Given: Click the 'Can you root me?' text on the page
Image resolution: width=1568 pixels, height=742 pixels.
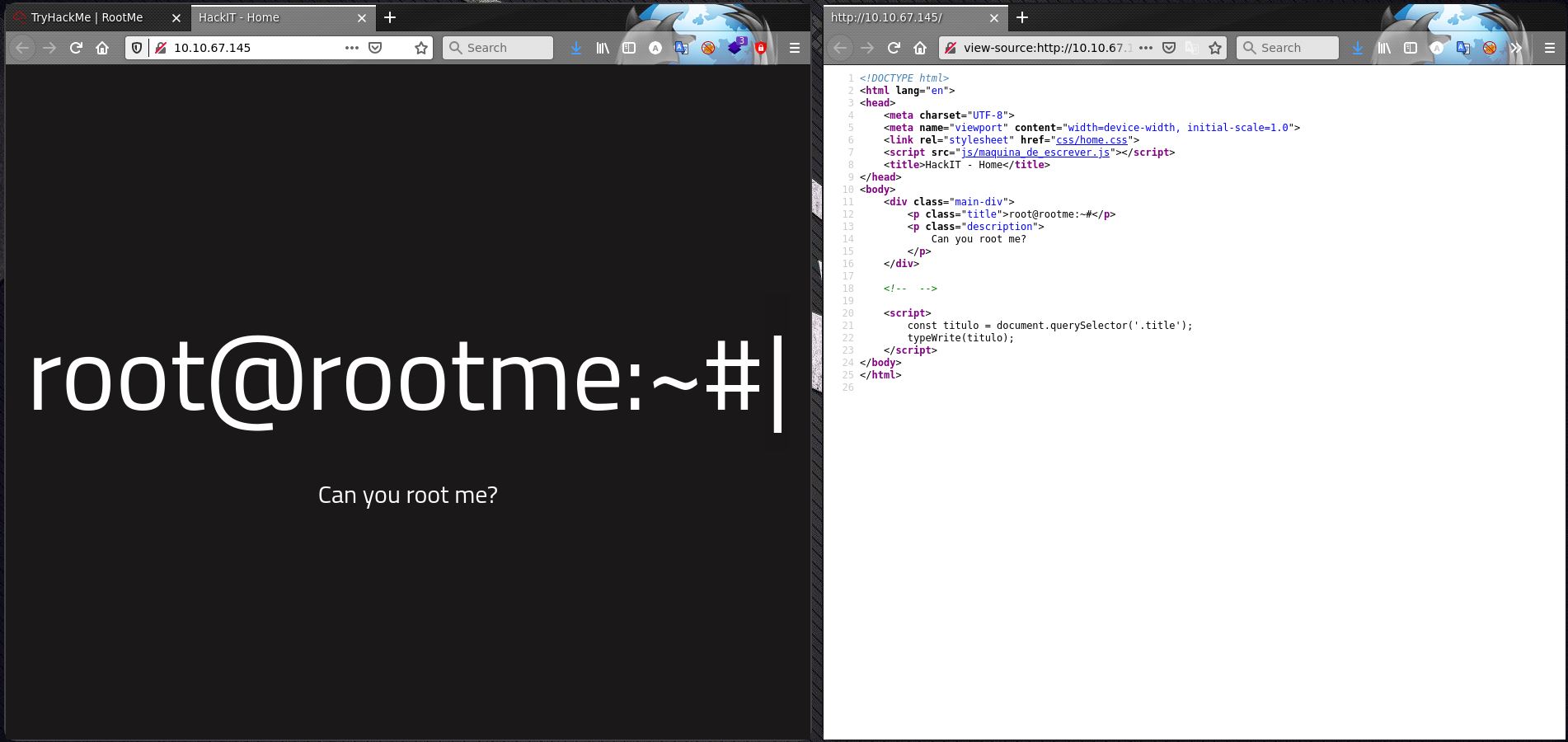Looking at the screenshot, I should point(408,495).
